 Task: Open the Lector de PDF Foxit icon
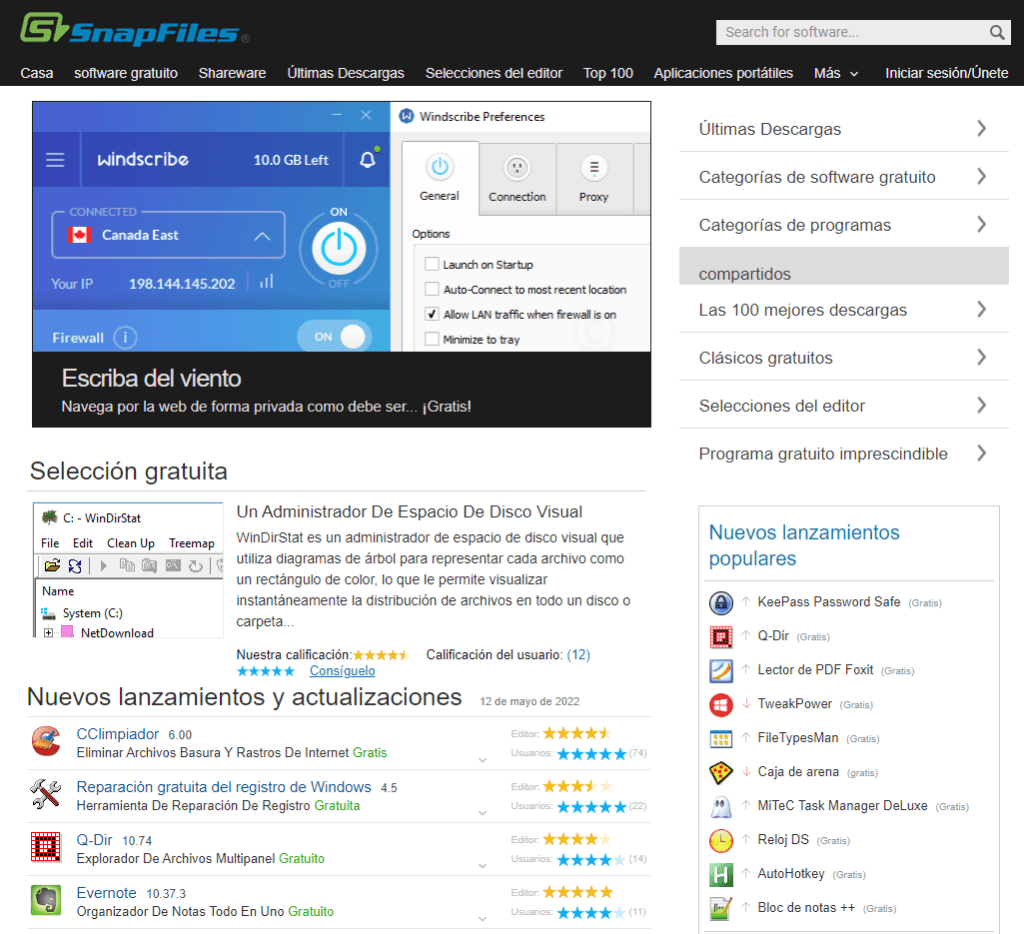721,670
